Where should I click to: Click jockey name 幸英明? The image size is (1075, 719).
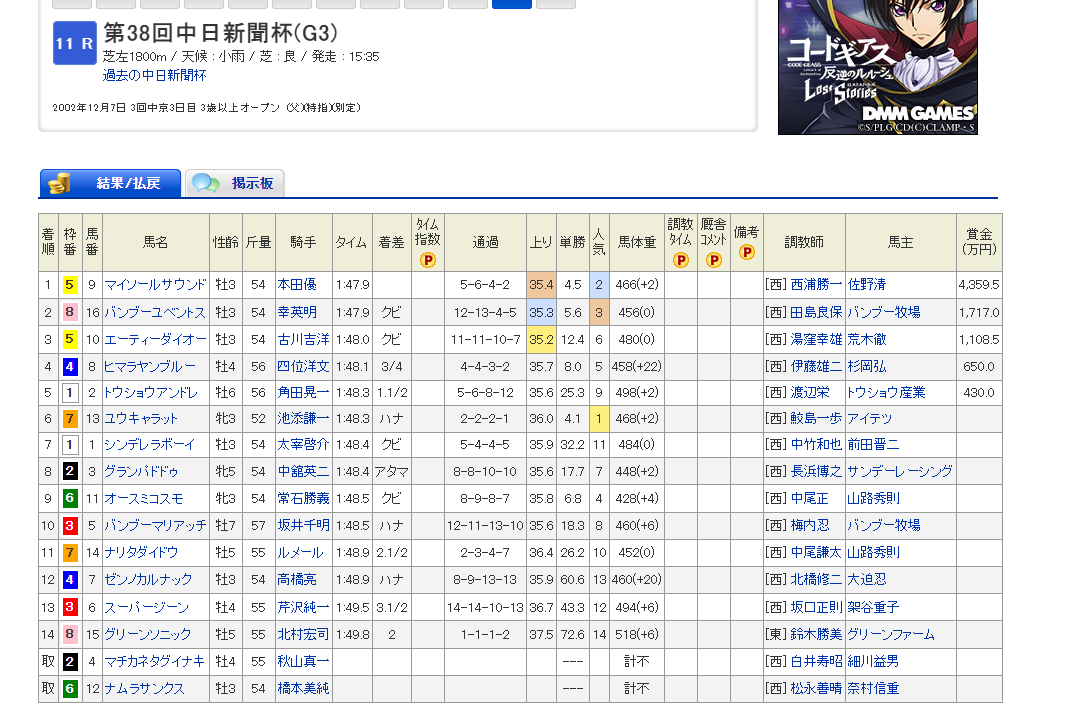tap(297, 312)
